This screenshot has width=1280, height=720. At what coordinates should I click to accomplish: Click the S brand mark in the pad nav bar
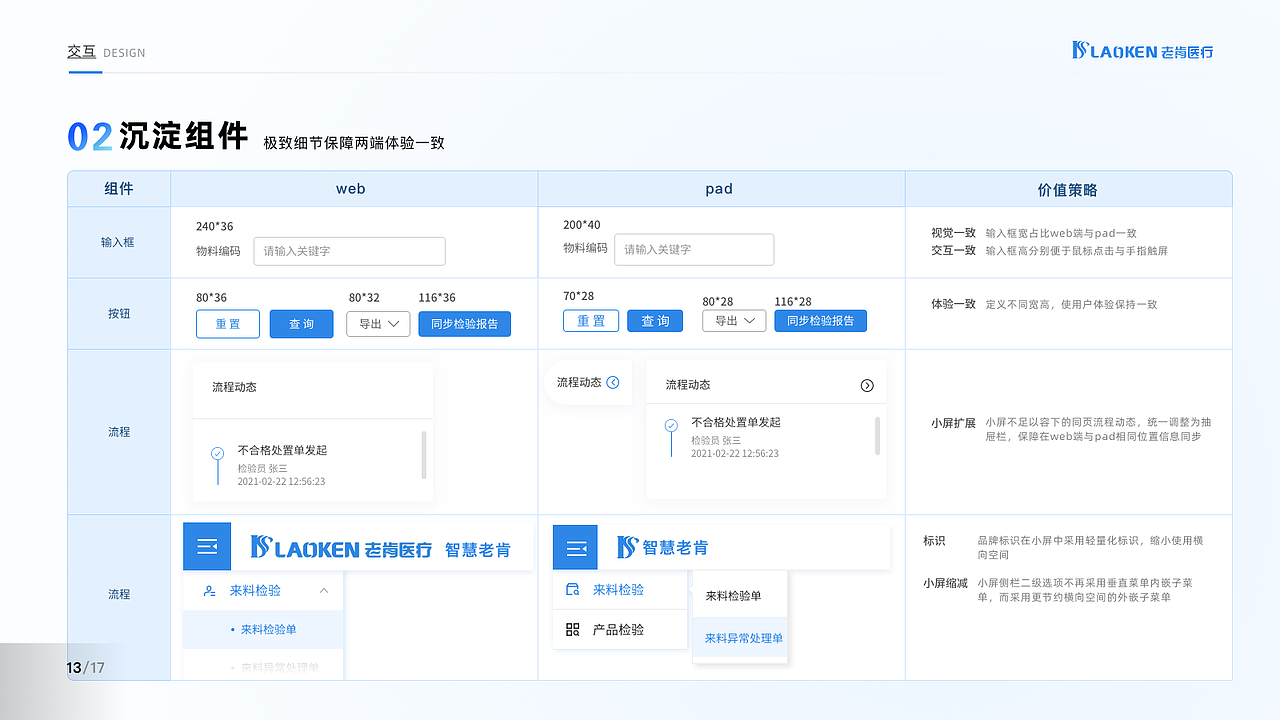coord(627,546)
